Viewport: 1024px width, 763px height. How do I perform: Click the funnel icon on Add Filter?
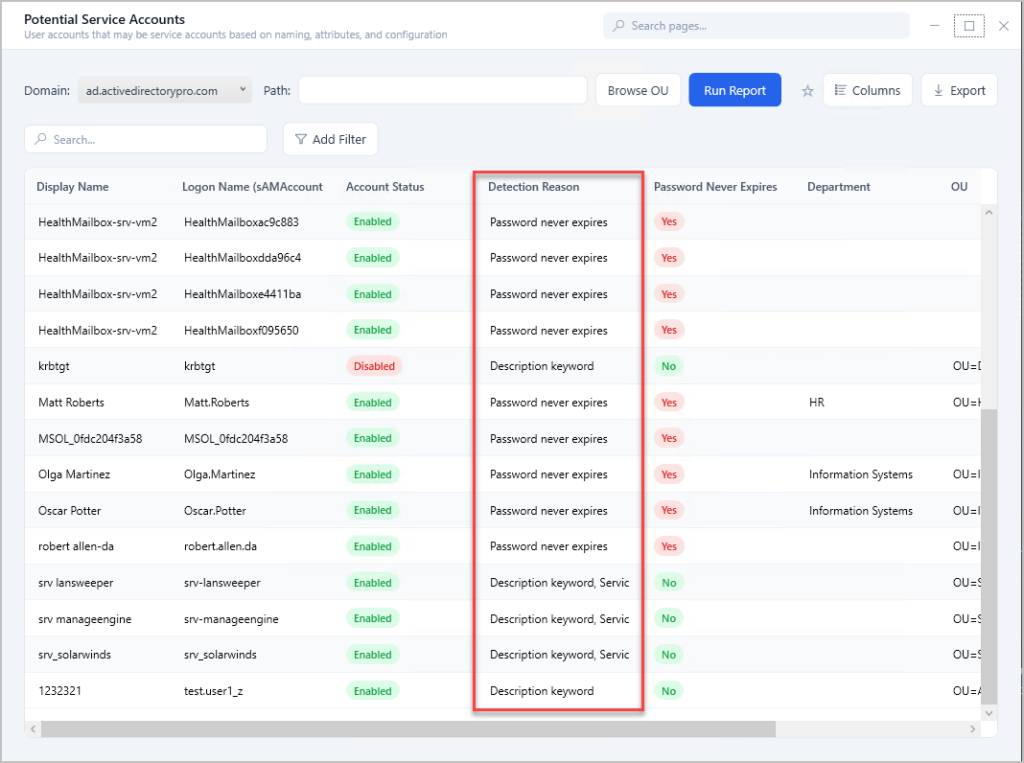(x=300, y=139)
